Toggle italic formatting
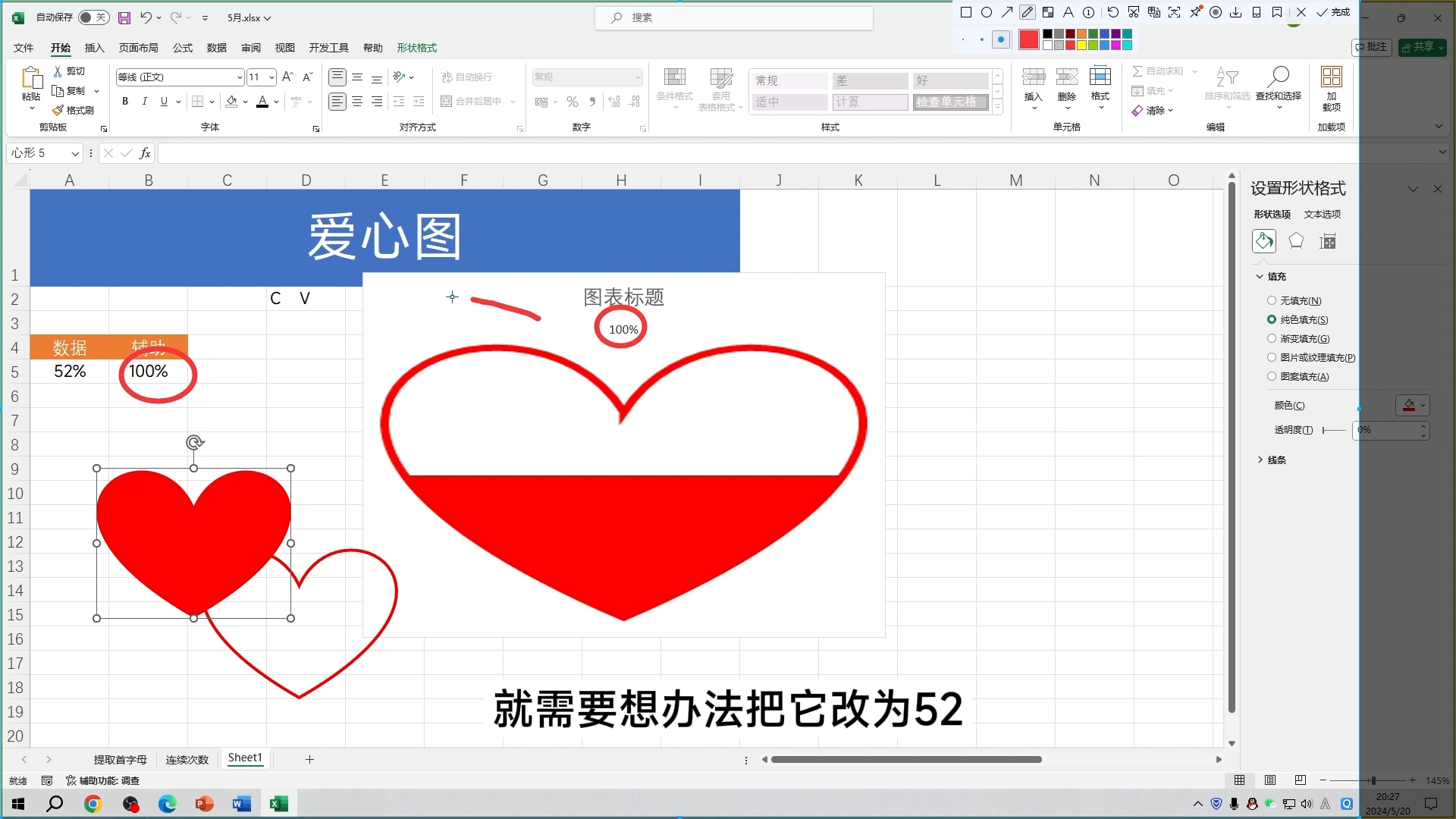Image resolution: width=1456 pixels, height=819 pixels. click(144, 102)
